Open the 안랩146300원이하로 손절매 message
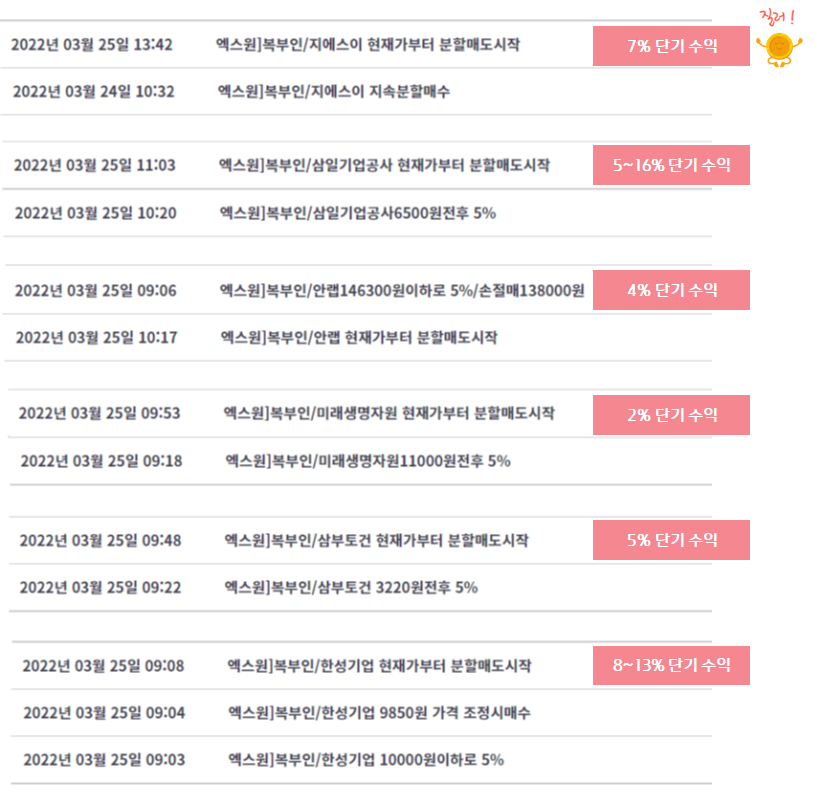The image size is (814, 806). pos(402,291)
